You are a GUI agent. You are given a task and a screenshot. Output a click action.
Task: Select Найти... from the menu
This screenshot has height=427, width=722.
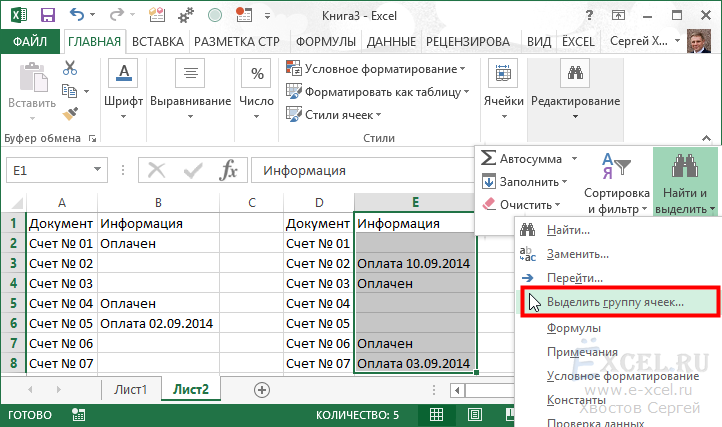point(617,230)
